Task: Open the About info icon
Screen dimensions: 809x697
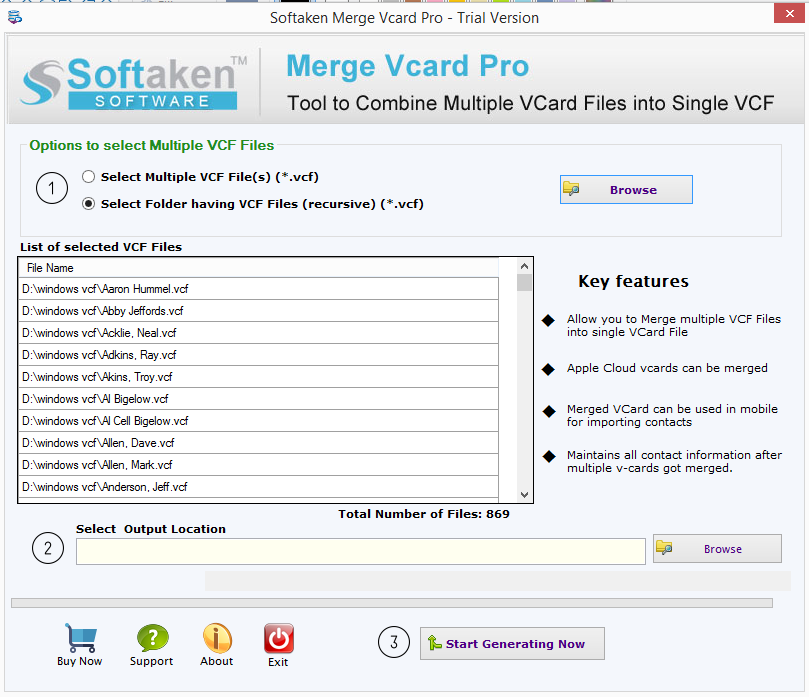Action: [217, 638]
